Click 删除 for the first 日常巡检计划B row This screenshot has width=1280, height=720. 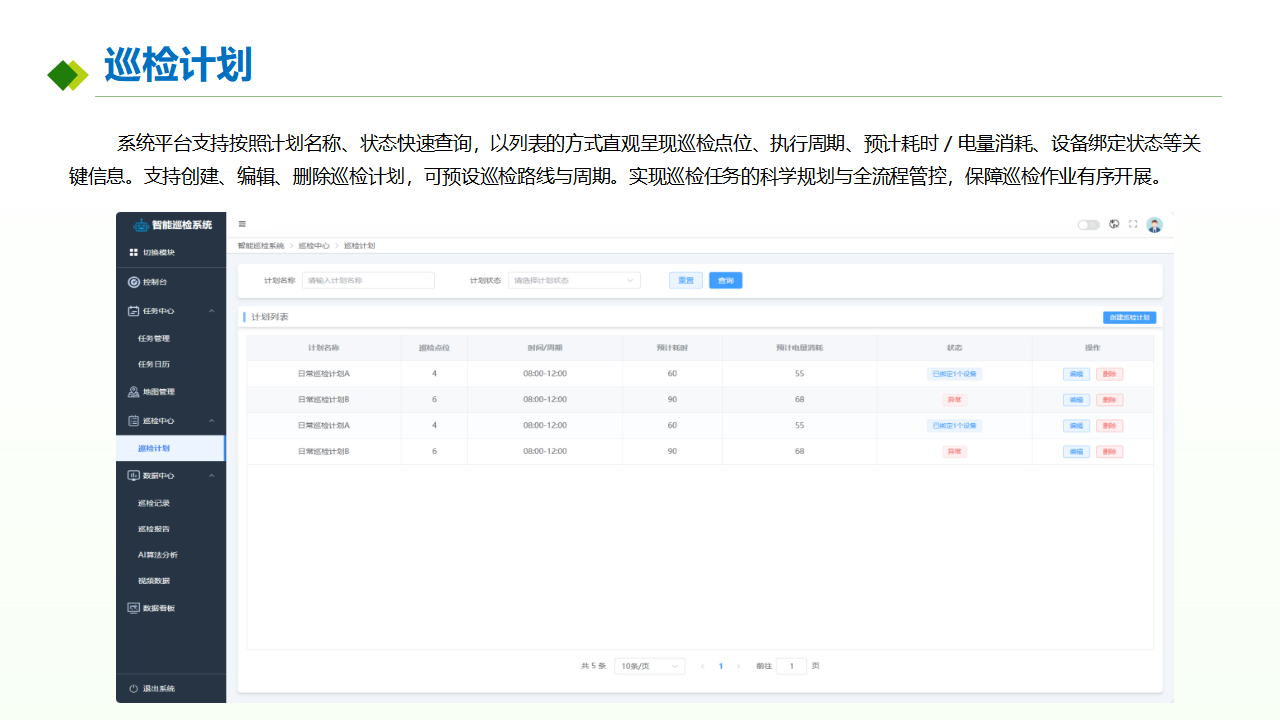pyautogui.click(x=1109, y=400)
